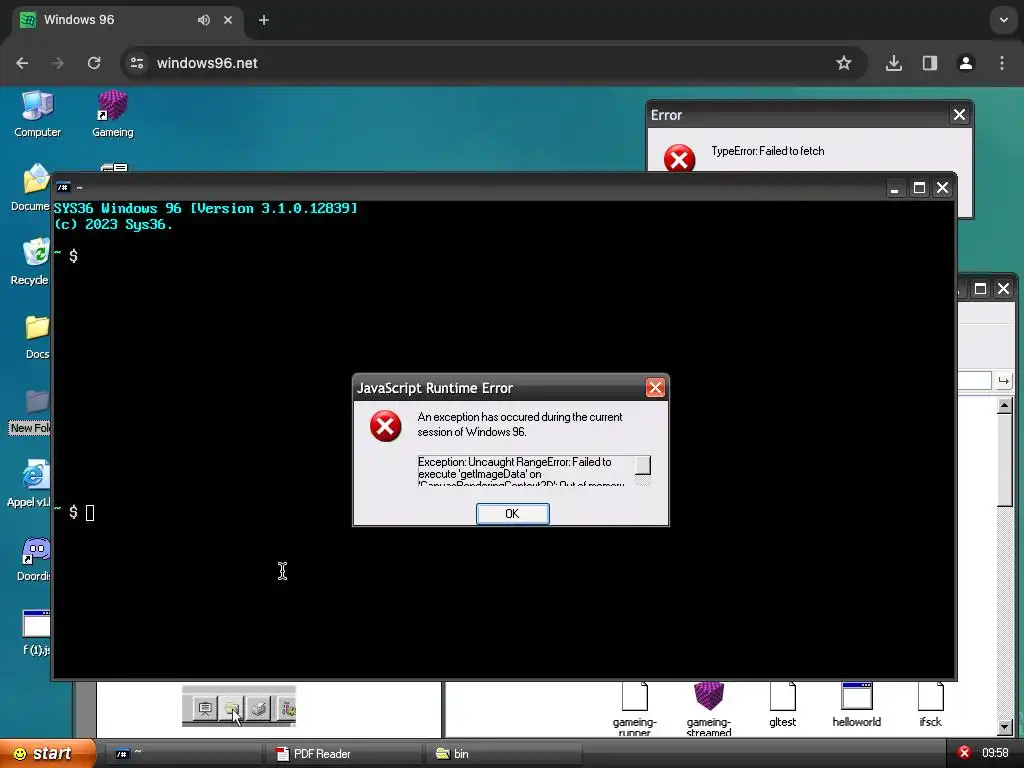Open the Computer desktop icon

(37, 114)
